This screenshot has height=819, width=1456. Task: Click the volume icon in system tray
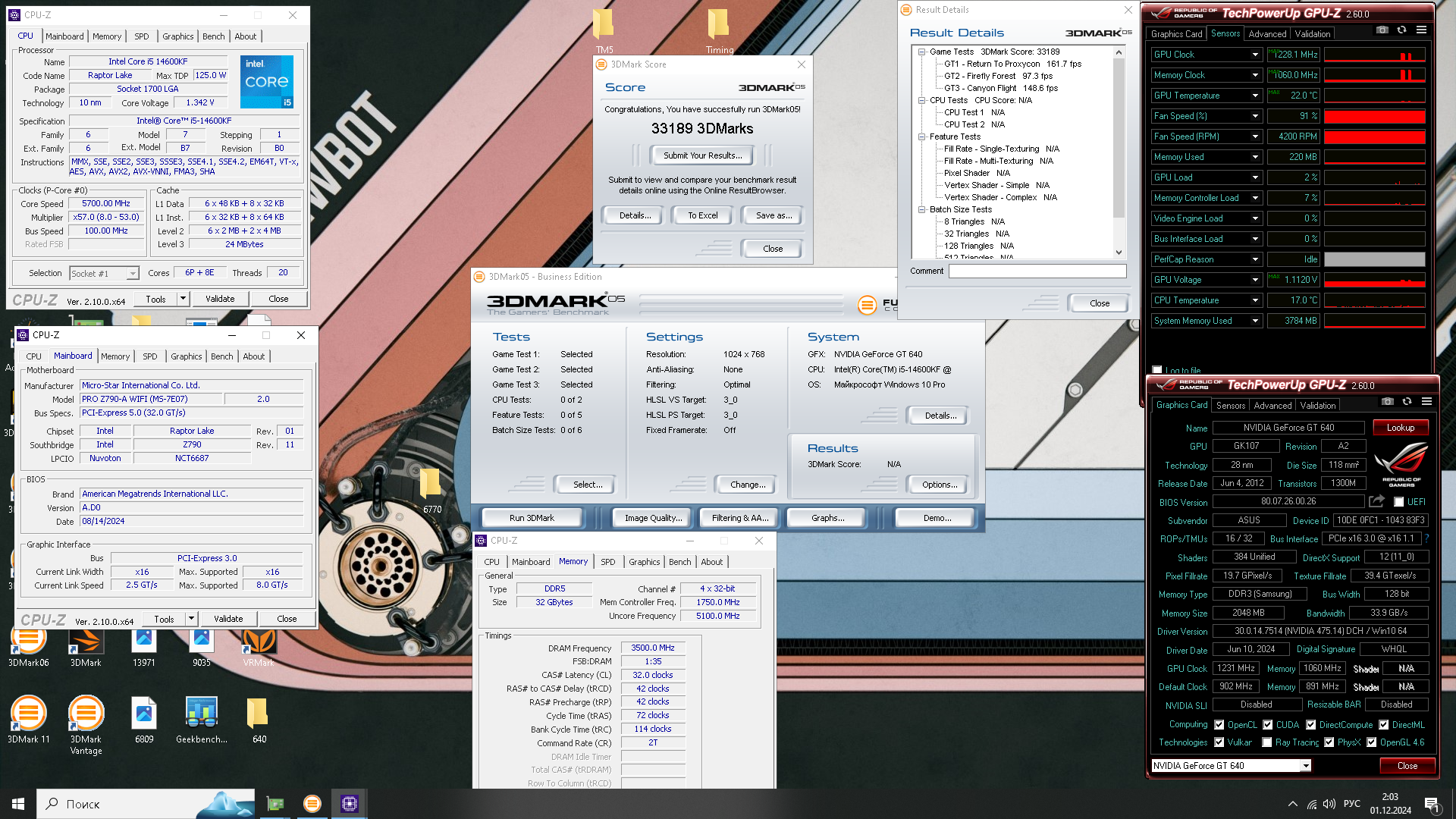tap(1329, 804)
